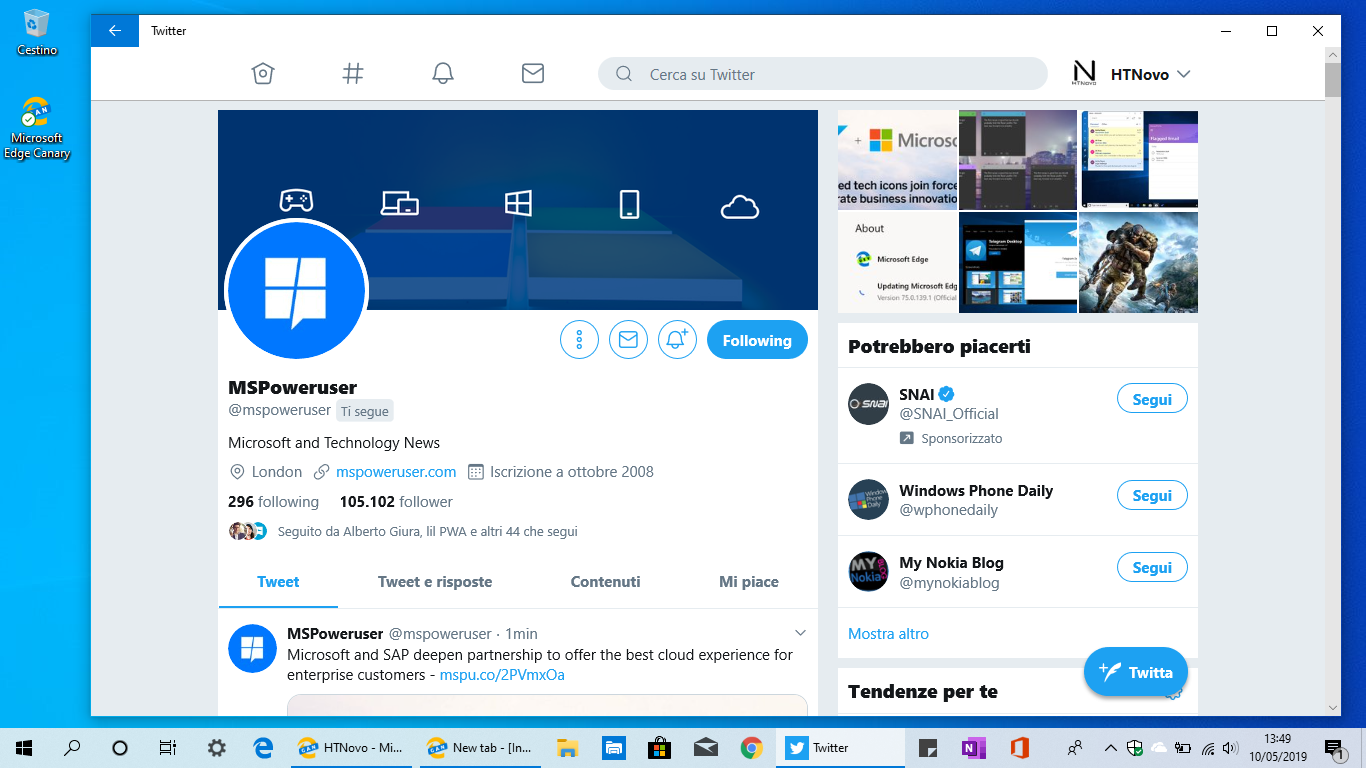Open OneNote on taskbar

(972, 747)
